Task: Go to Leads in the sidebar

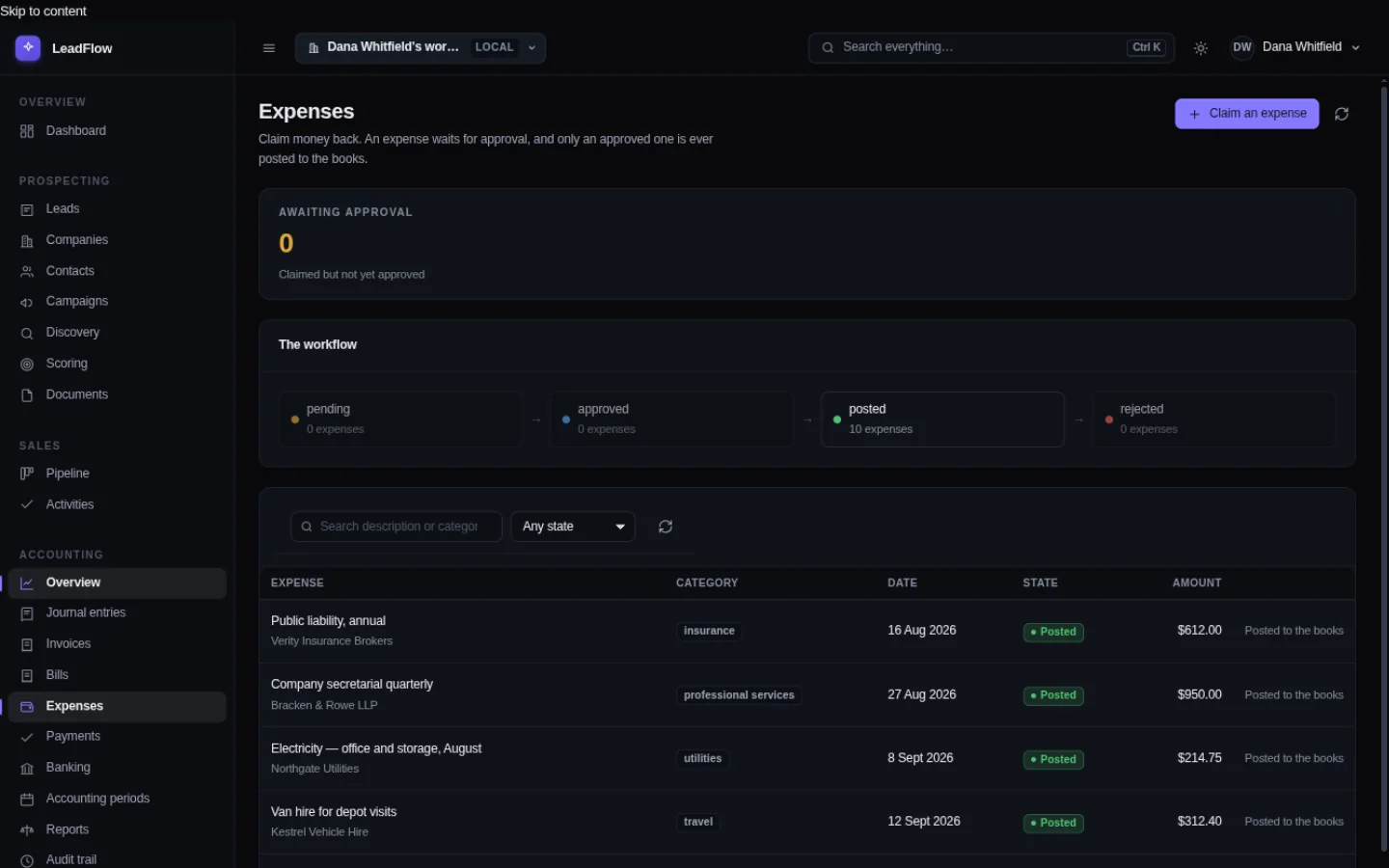Action: 117,209
